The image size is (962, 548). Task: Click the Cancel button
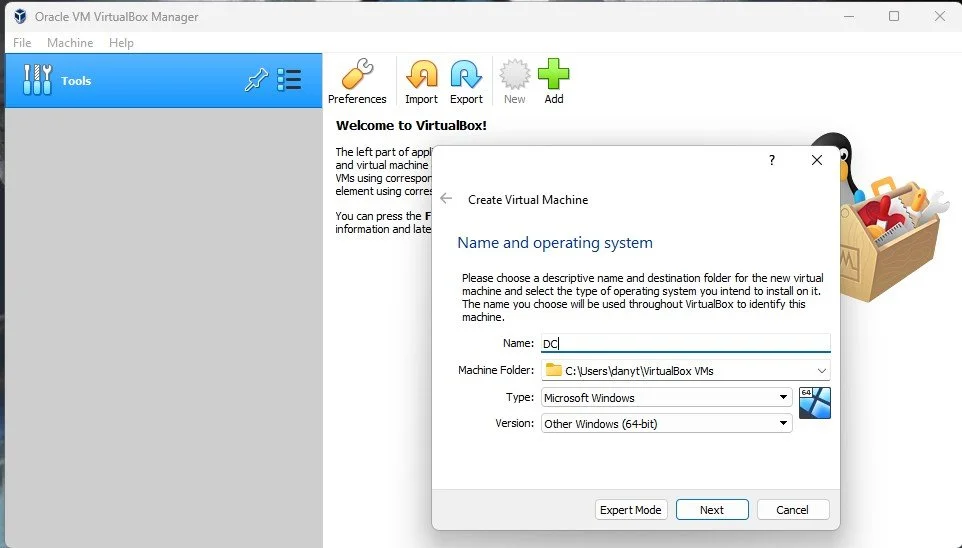793,510
